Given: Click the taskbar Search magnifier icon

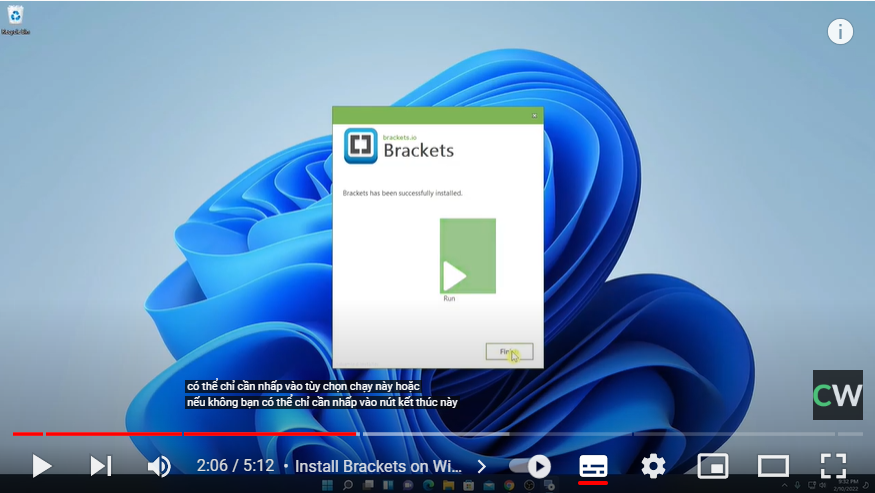Looking at the screenshot, I should tap(348, 485).
